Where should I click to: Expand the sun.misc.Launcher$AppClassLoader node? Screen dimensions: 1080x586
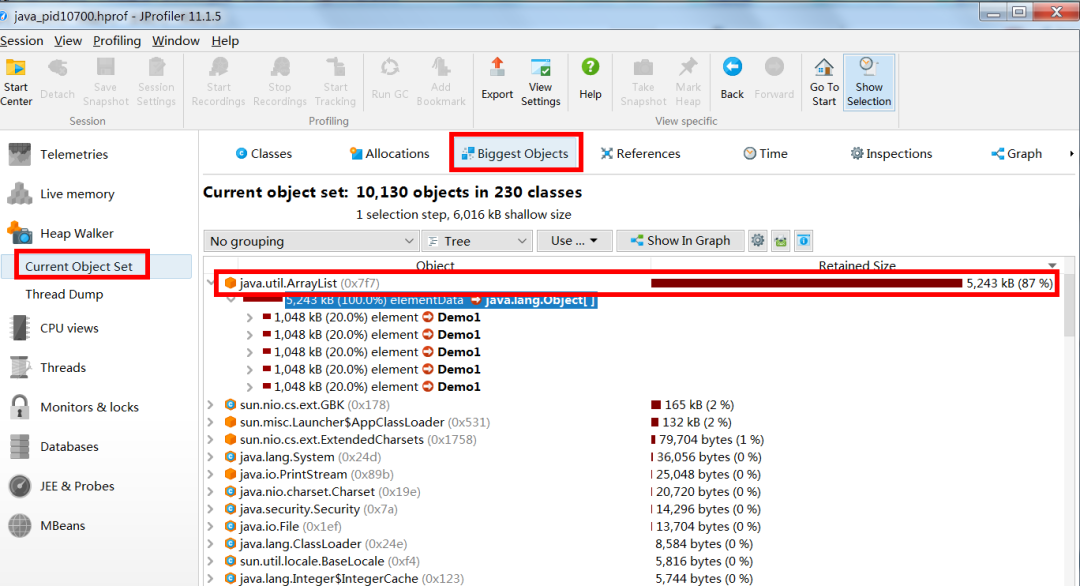tap(211, 422)
